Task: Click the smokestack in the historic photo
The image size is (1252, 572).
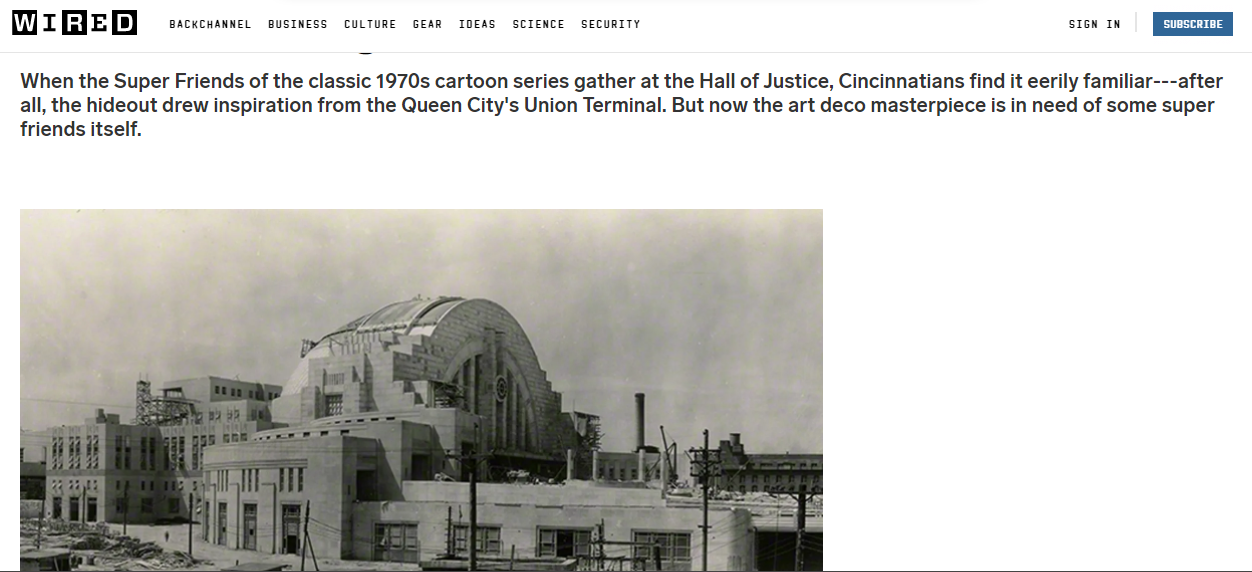Action: click(x=640, y=420)
